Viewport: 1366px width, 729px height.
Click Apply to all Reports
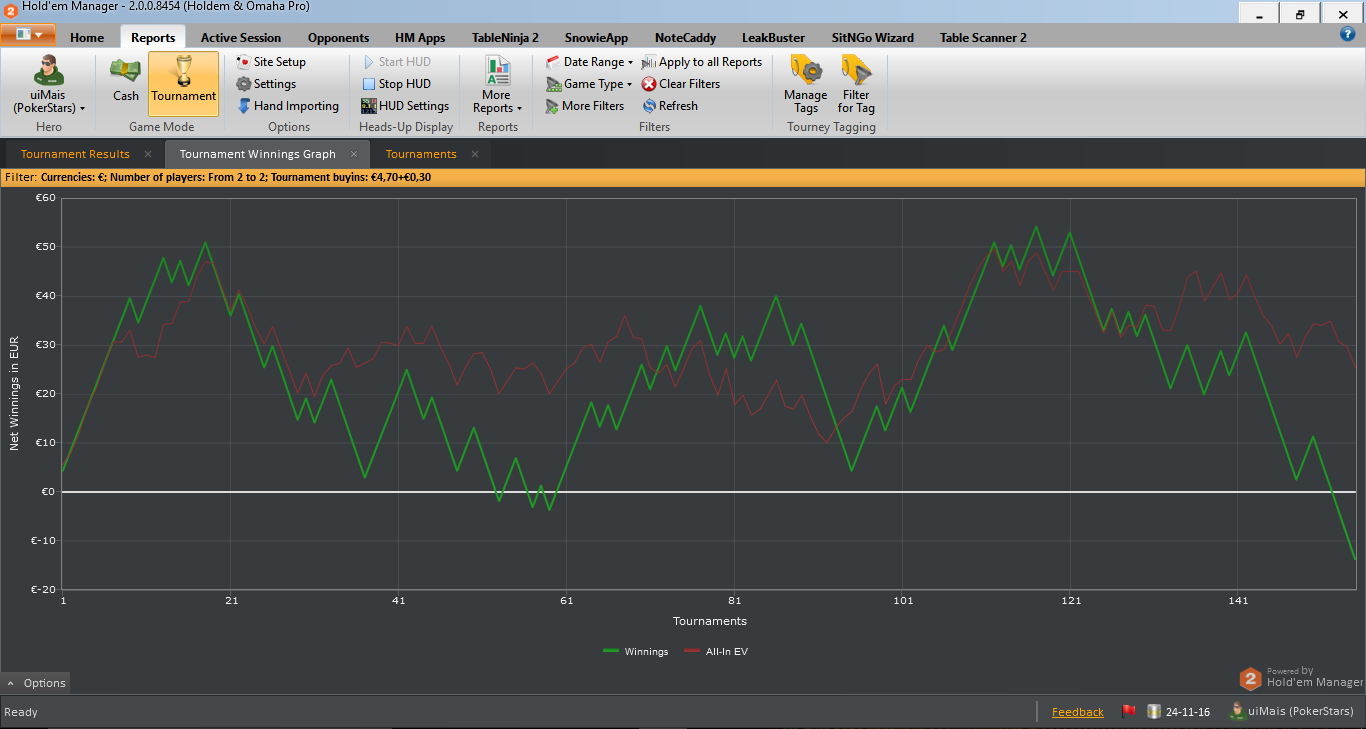pyautogui.click(x=702, y=62)
